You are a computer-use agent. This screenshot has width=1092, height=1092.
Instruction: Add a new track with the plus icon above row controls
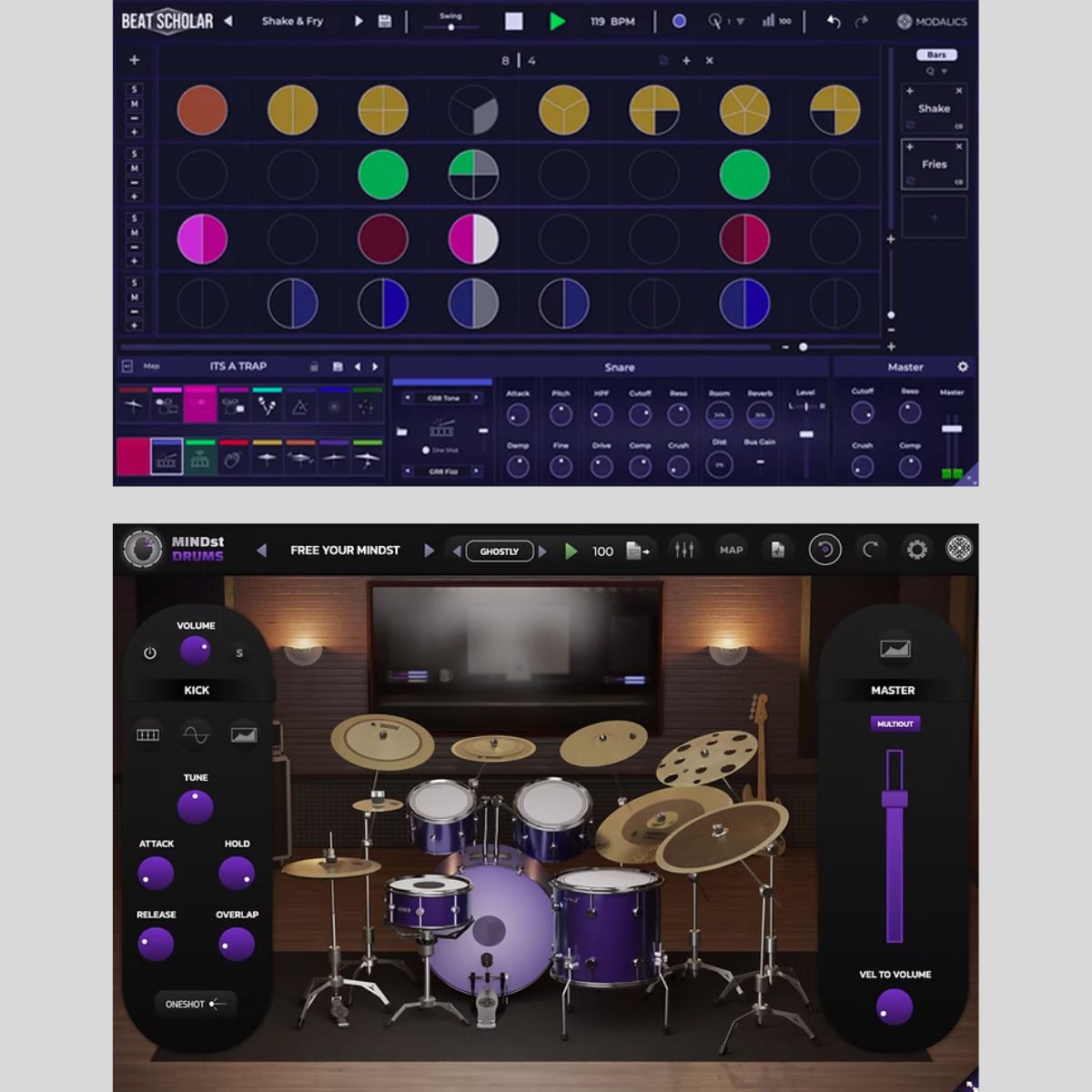(x=135, y=60)
